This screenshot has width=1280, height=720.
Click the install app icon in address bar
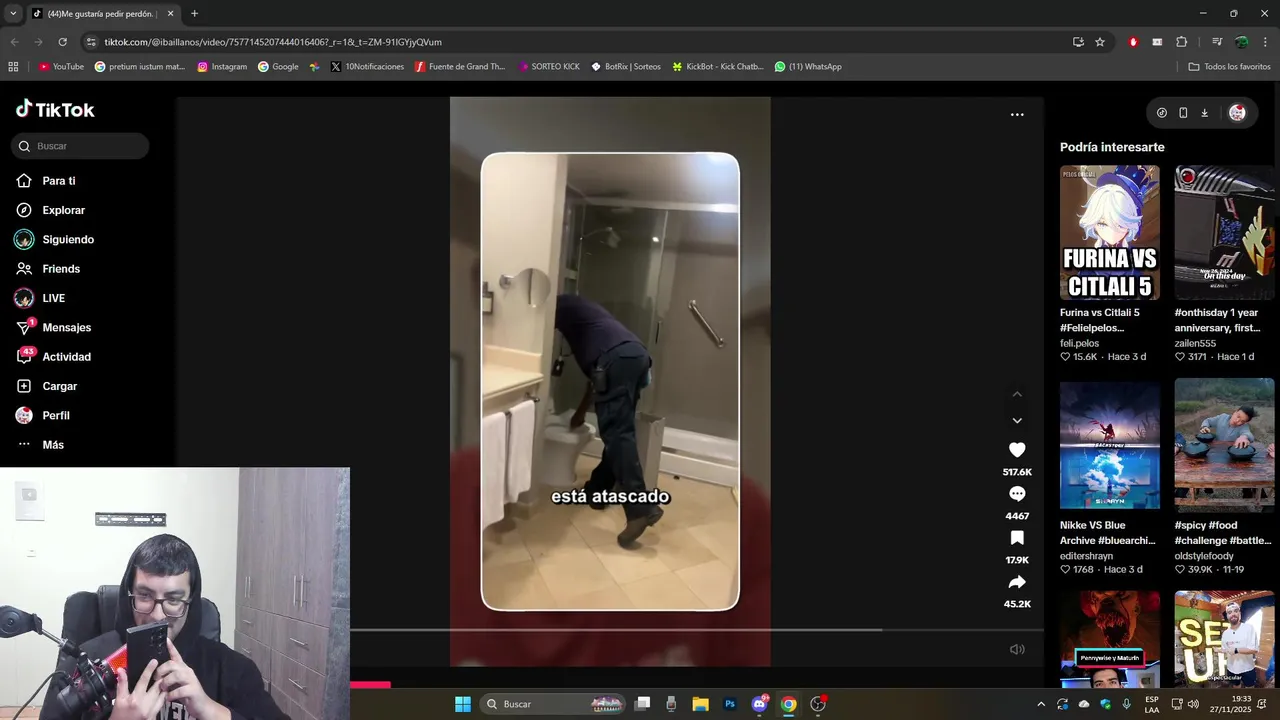[1078, 42]
